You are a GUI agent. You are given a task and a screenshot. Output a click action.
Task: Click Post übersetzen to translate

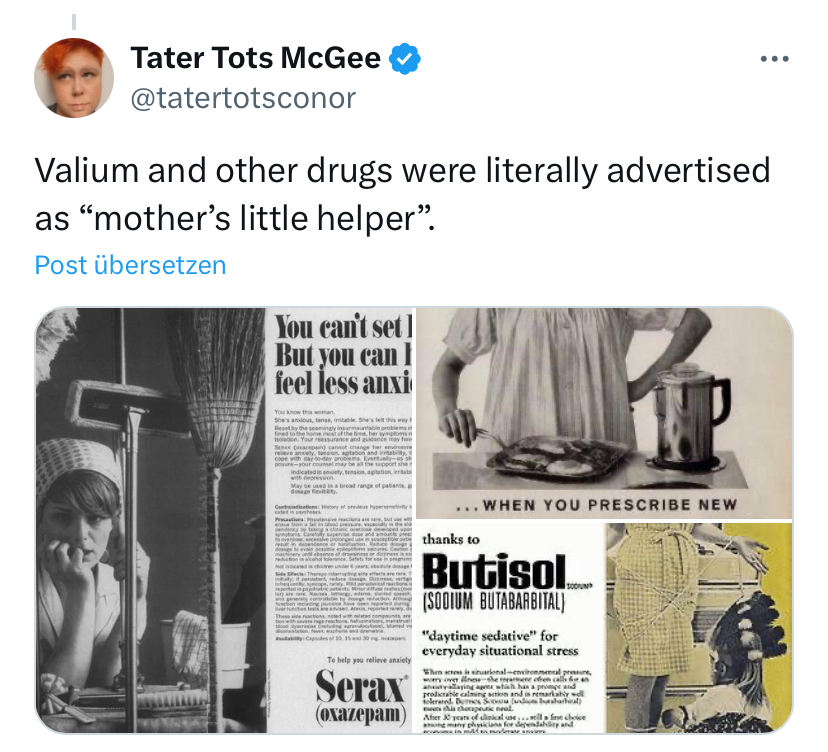[130, 265]
